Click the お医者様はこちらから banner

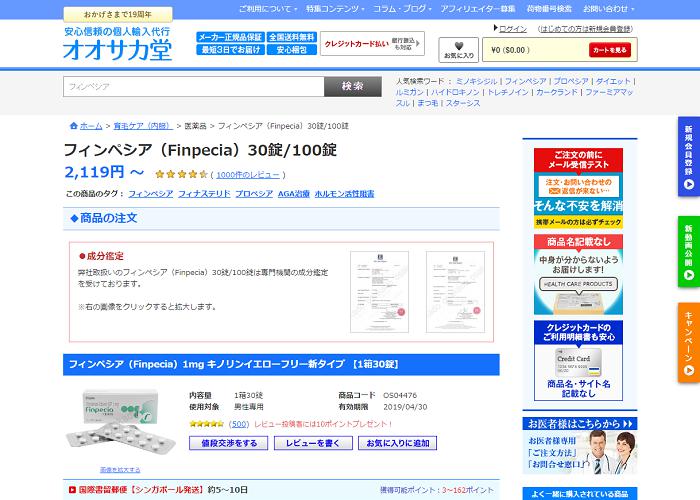coord(580,445)
